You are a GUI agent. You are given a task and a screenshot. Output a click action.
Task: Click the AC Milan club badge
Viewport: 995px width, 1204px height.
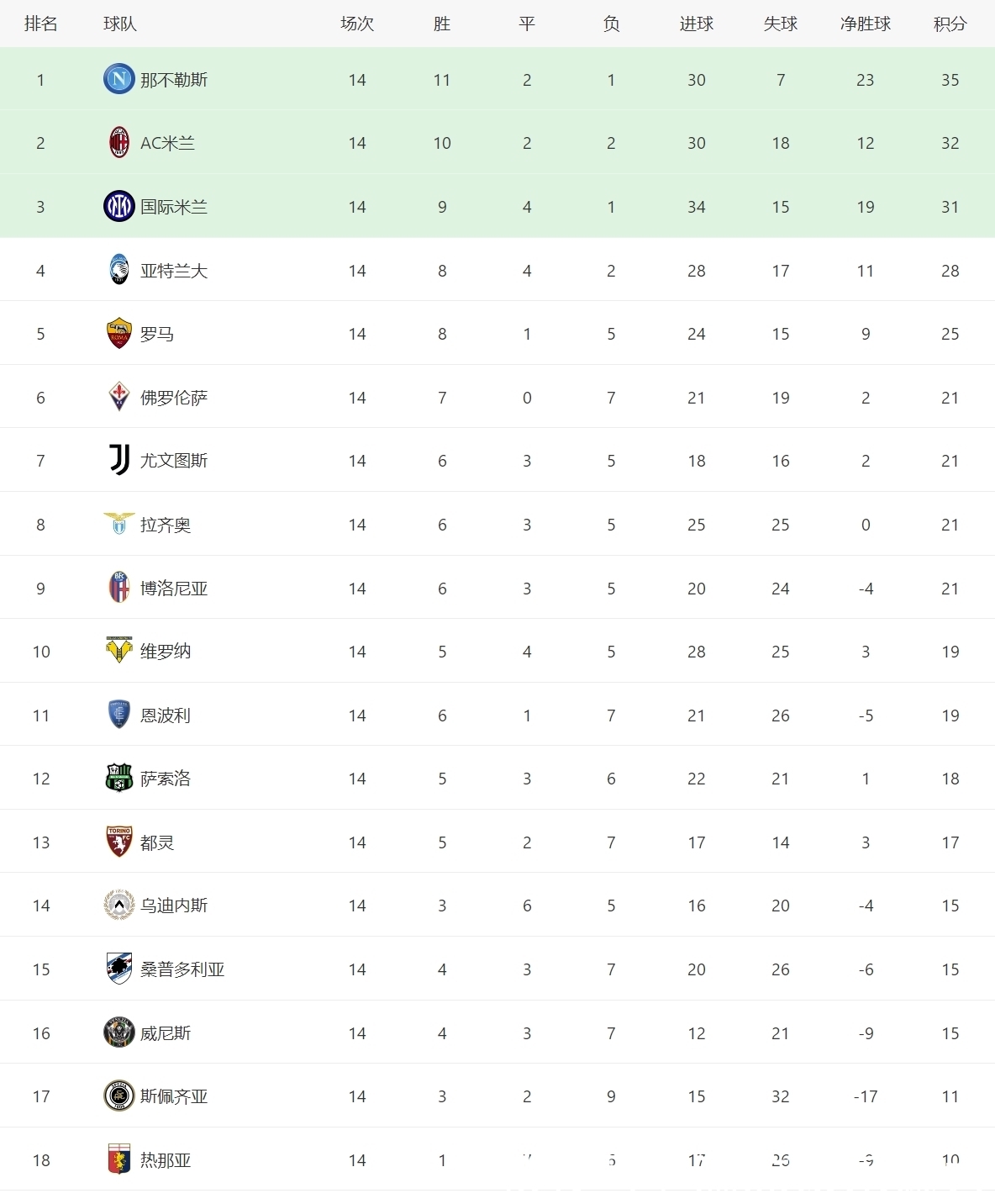pyautogui.click(x=119, y=143)
